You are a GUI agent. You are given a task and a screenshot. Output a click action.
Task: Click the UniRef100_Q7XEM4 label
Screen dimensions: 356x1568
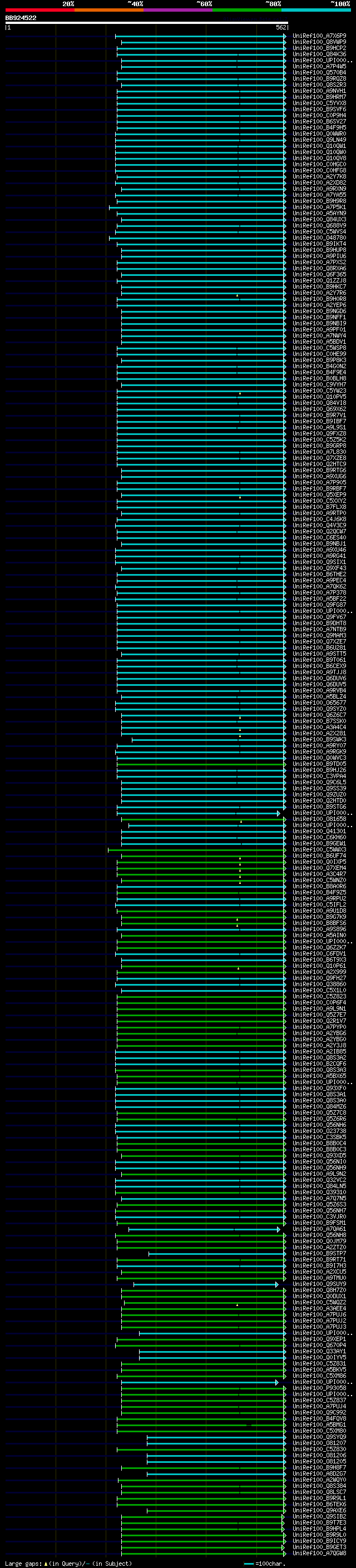pos(319,868)
